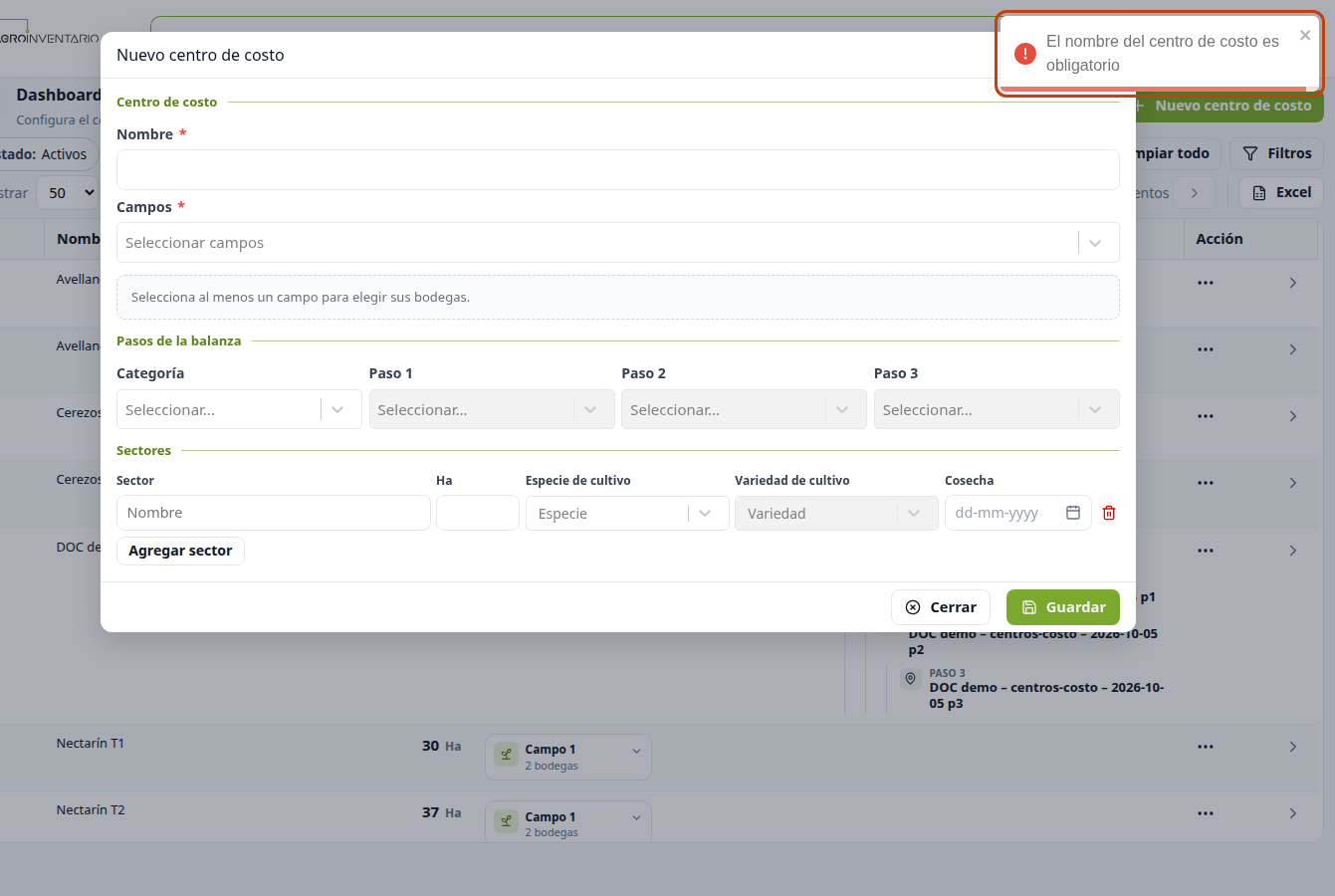Open action menu dots for Nectarín T2
The height and width of the screenshot is (896, 1335).
click(1206, 813)
